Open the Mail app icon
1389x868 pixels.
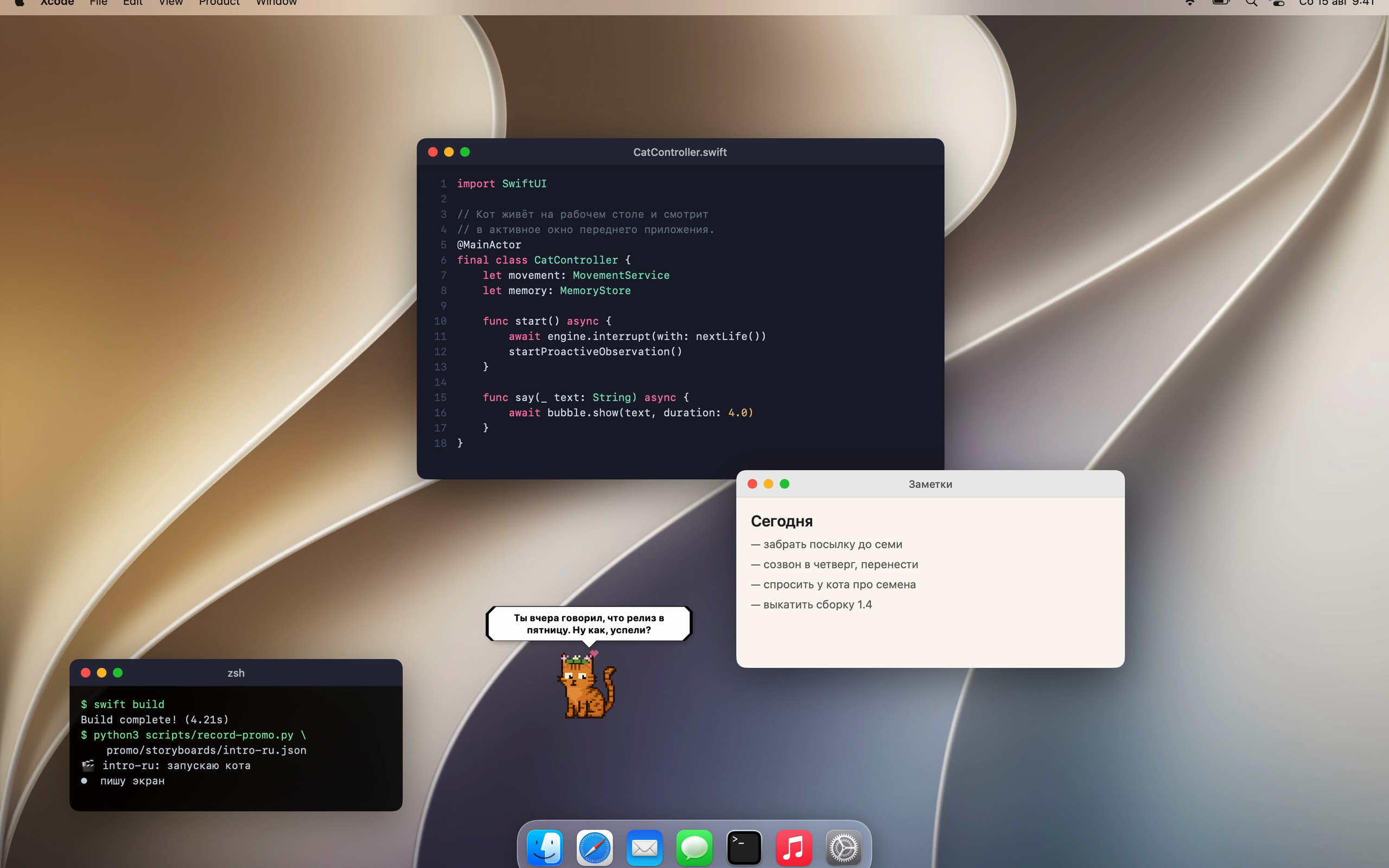(645, 847)
